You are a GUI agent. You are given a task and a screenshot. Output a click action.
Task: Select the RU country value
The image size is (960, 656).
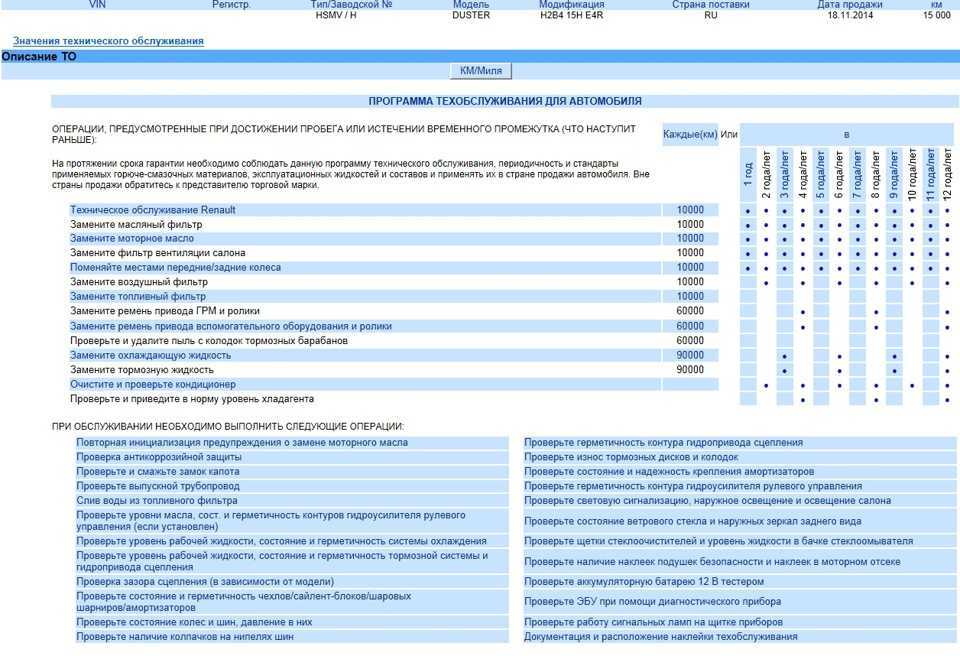pyautogui.click(x=710, y=15)
